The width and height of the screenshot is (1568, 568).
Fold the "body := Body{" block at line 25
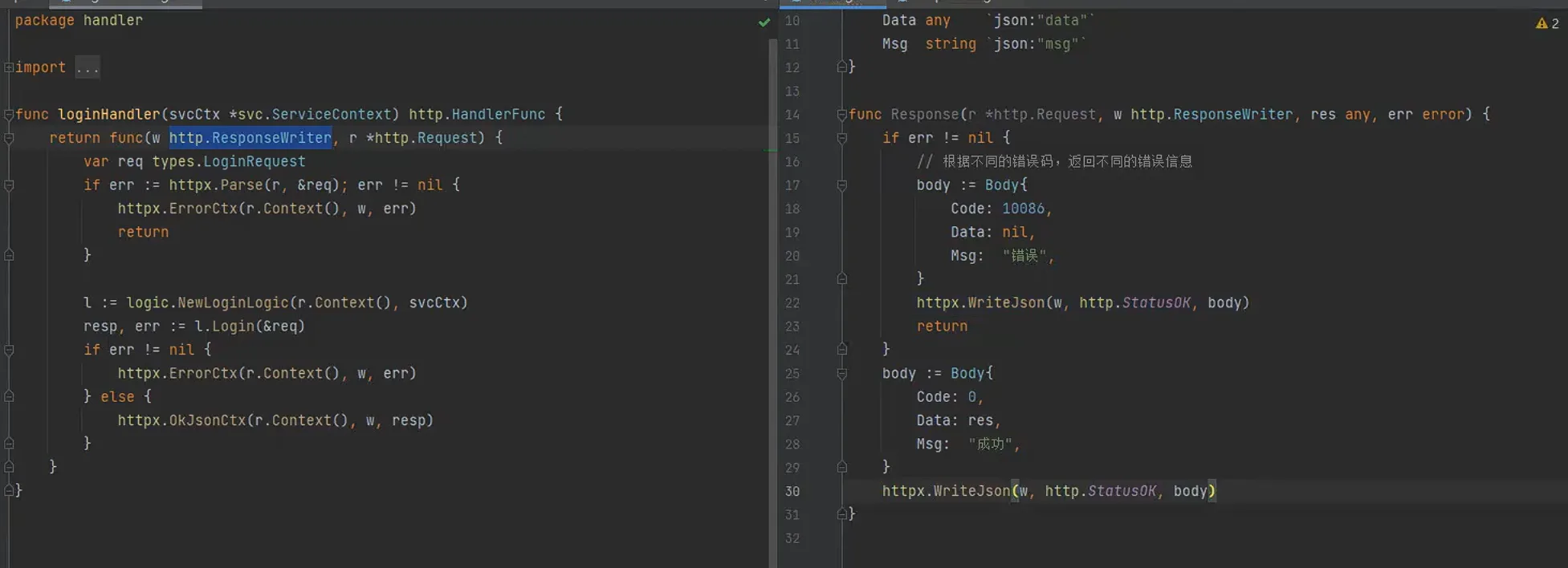[841, 373]
